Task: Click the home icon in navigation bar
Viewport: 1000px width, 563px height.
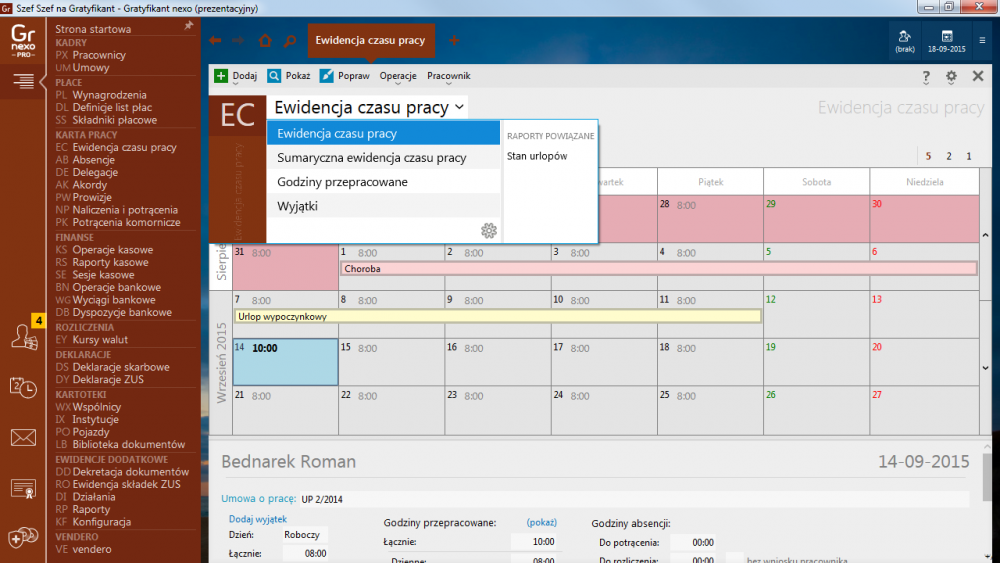Action: tap(264, 41)
